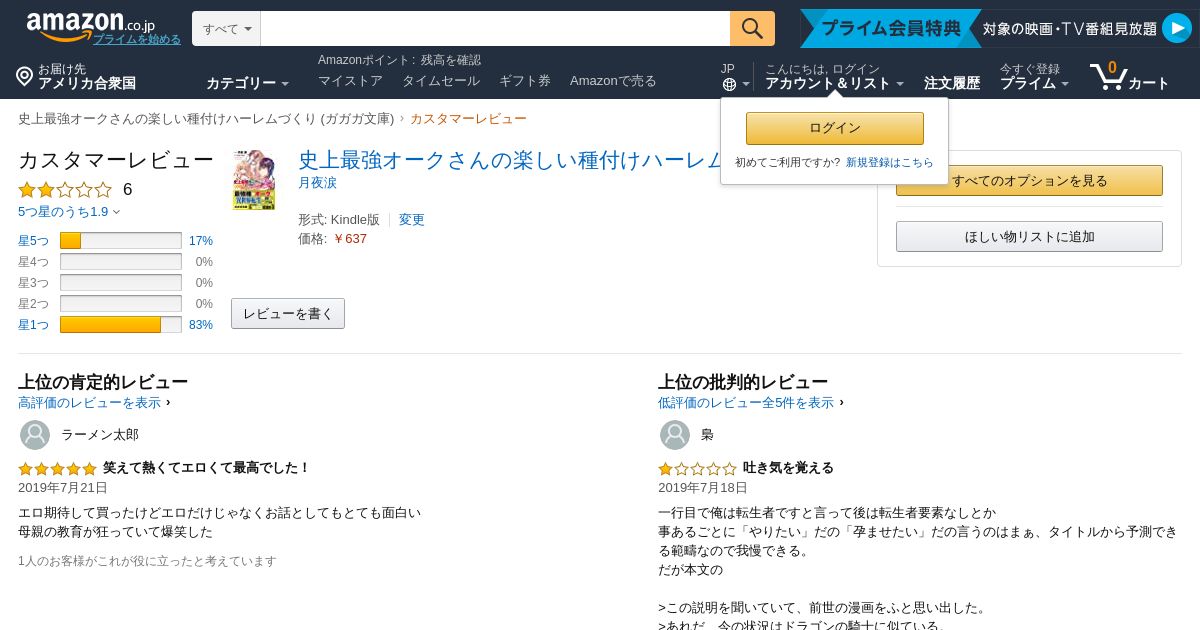The height and width of the screenshot is (630, 1200).
Task: Open タイムセール menu item
Action: point(441,80)
